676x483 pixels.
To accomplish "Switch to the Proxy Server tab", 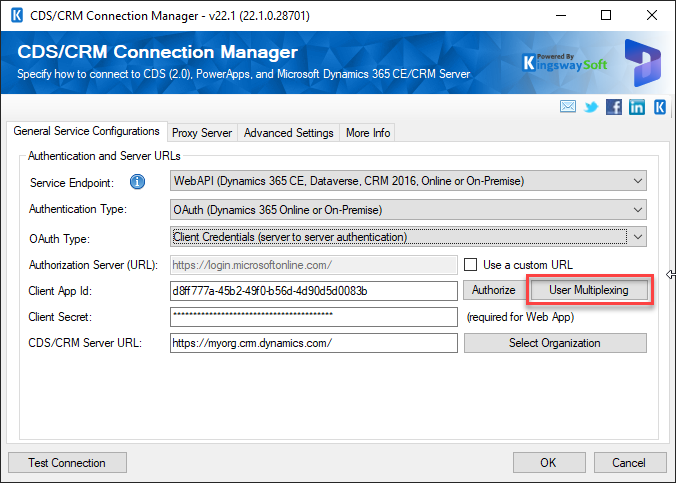I will tap(202, 133).
